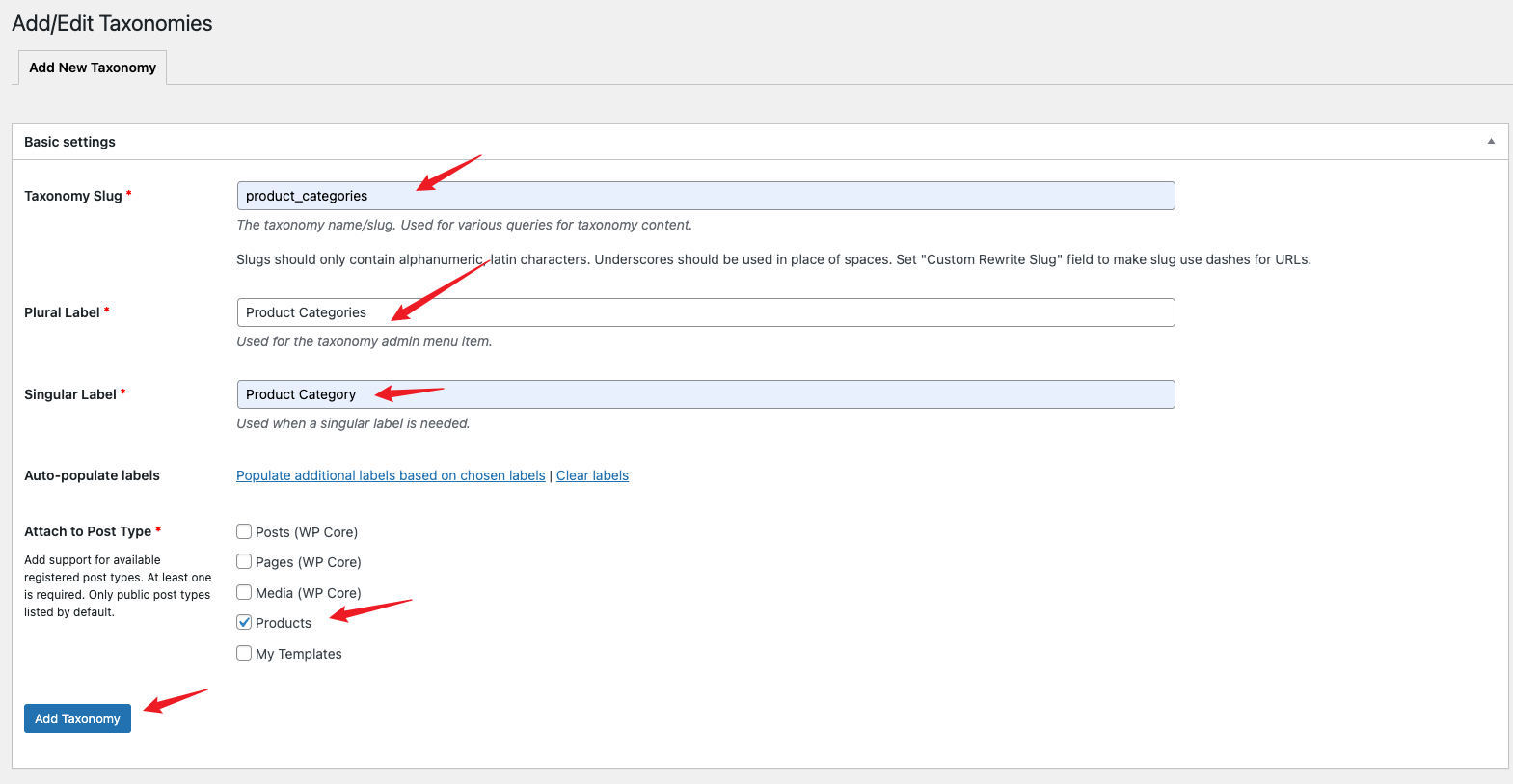Uncheck the Products post type checkbox

coord(244,622)
